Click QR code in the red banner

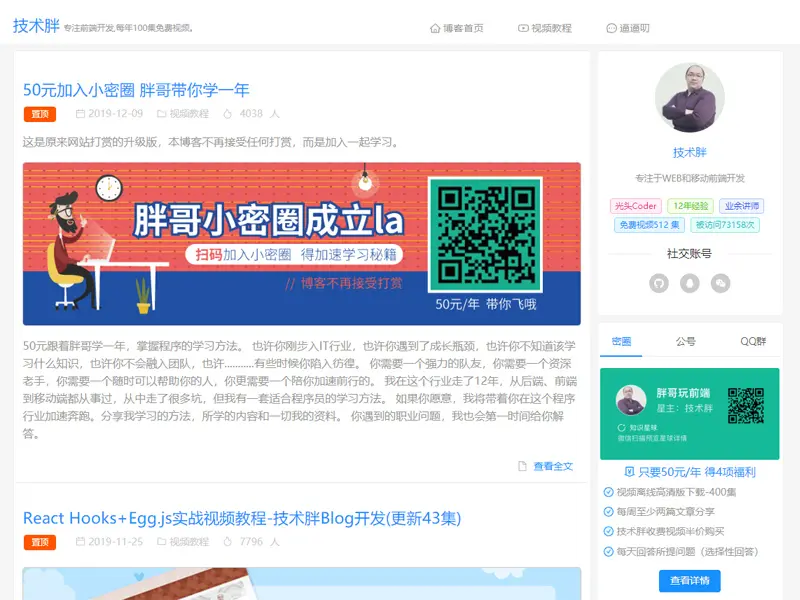point(485,235)
